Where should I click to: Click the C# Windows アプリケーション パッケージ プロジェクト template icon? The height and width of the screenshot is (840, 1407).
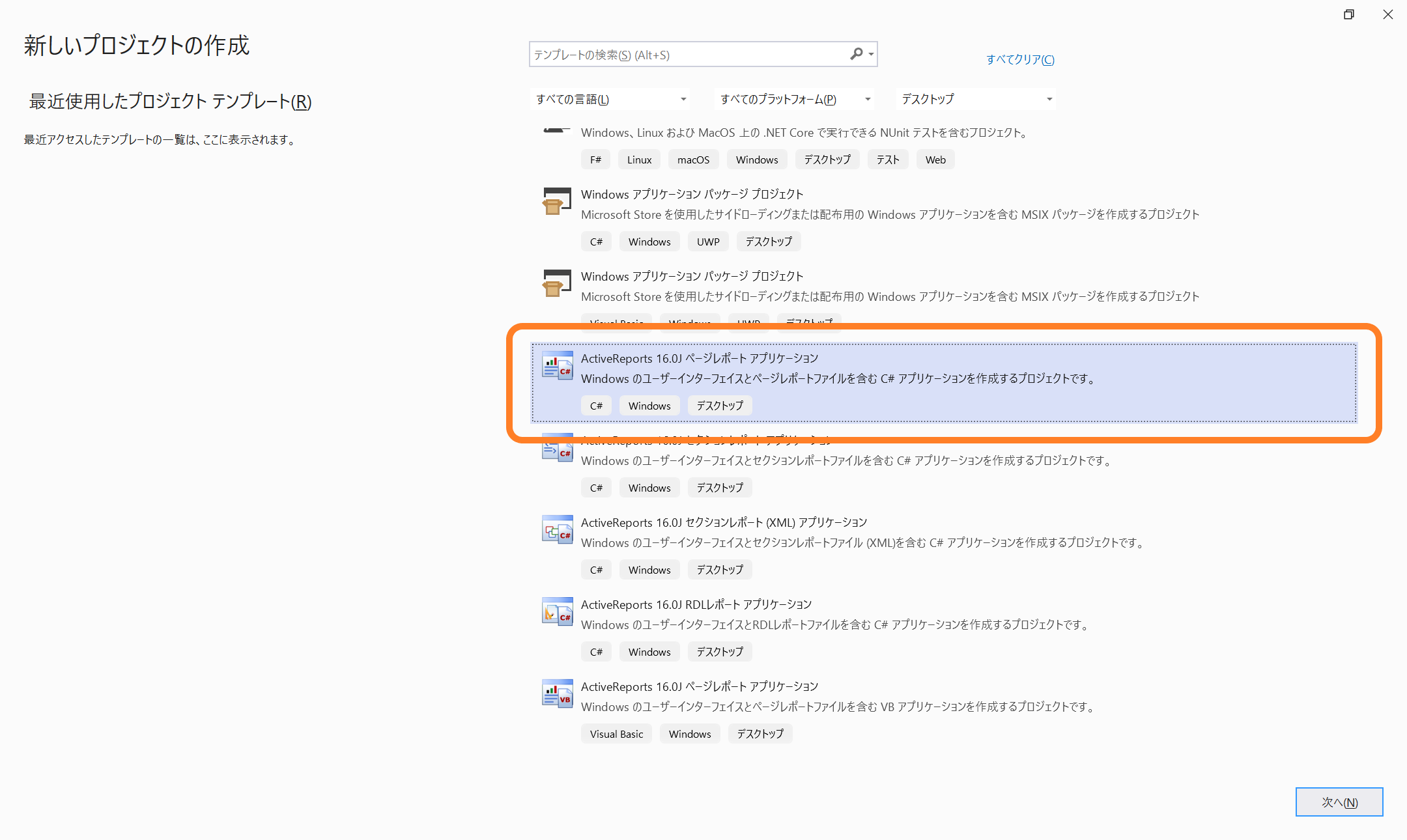(557, 201)
